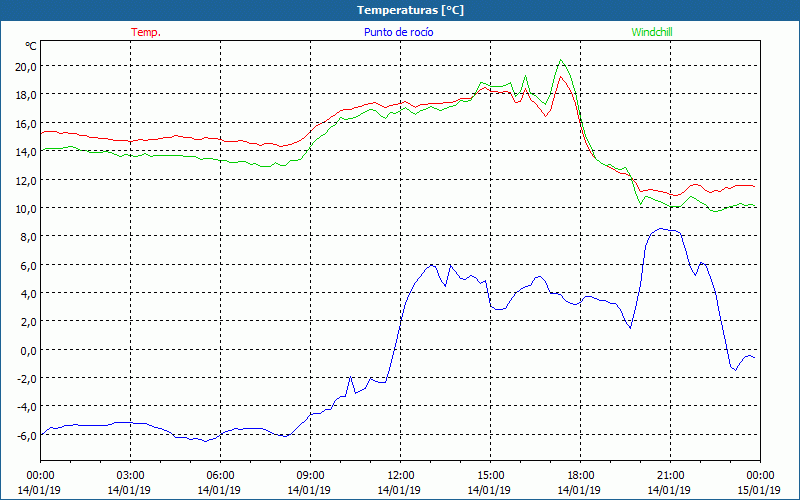
Task: Click the 21:00 time axis label
Action: click(670, 476)
